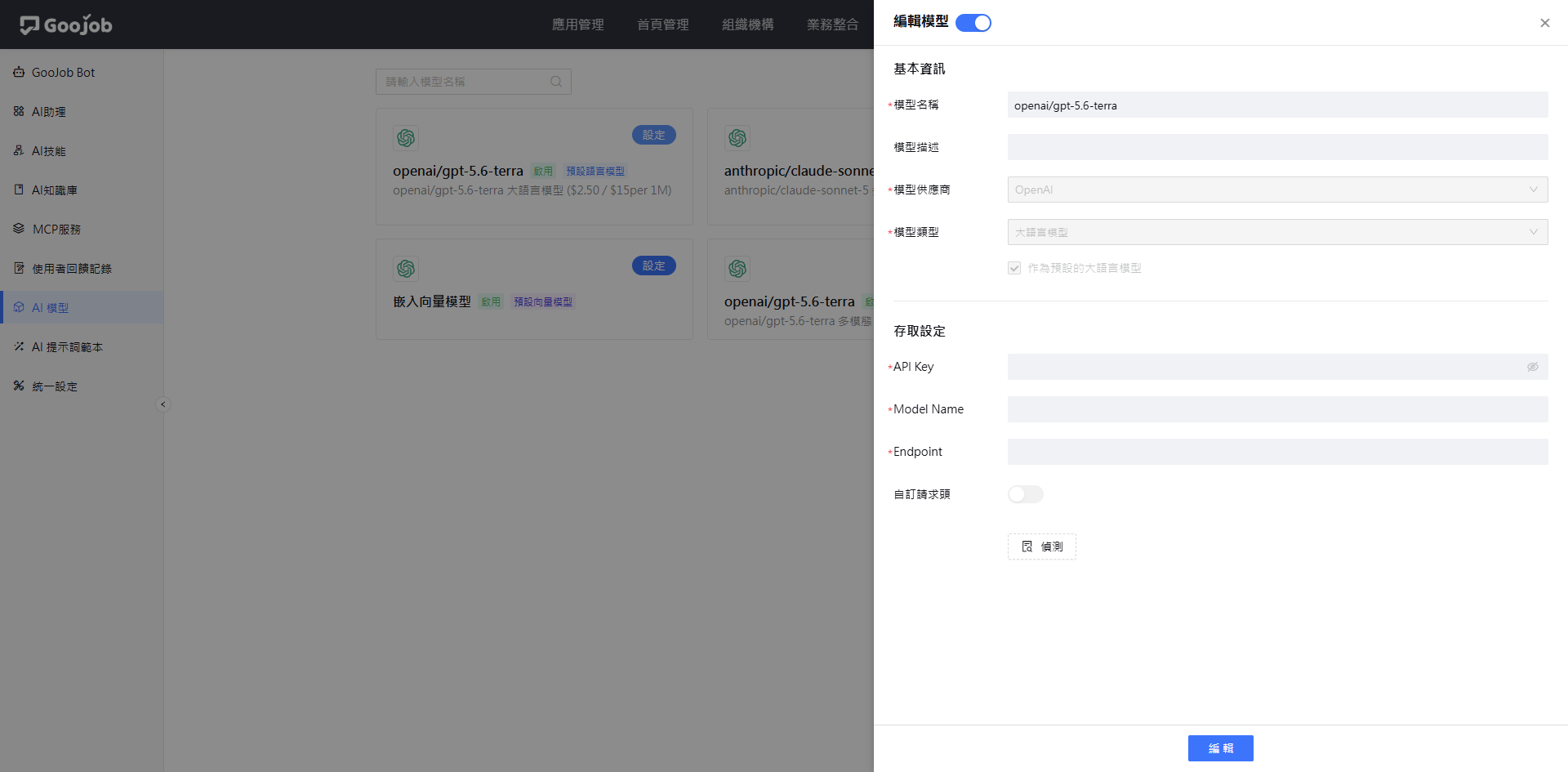Image resolution: width=1568 pixels, height=772 pixels.
Task: Click the 模型名稱 input field
Action: point(1278,105)
